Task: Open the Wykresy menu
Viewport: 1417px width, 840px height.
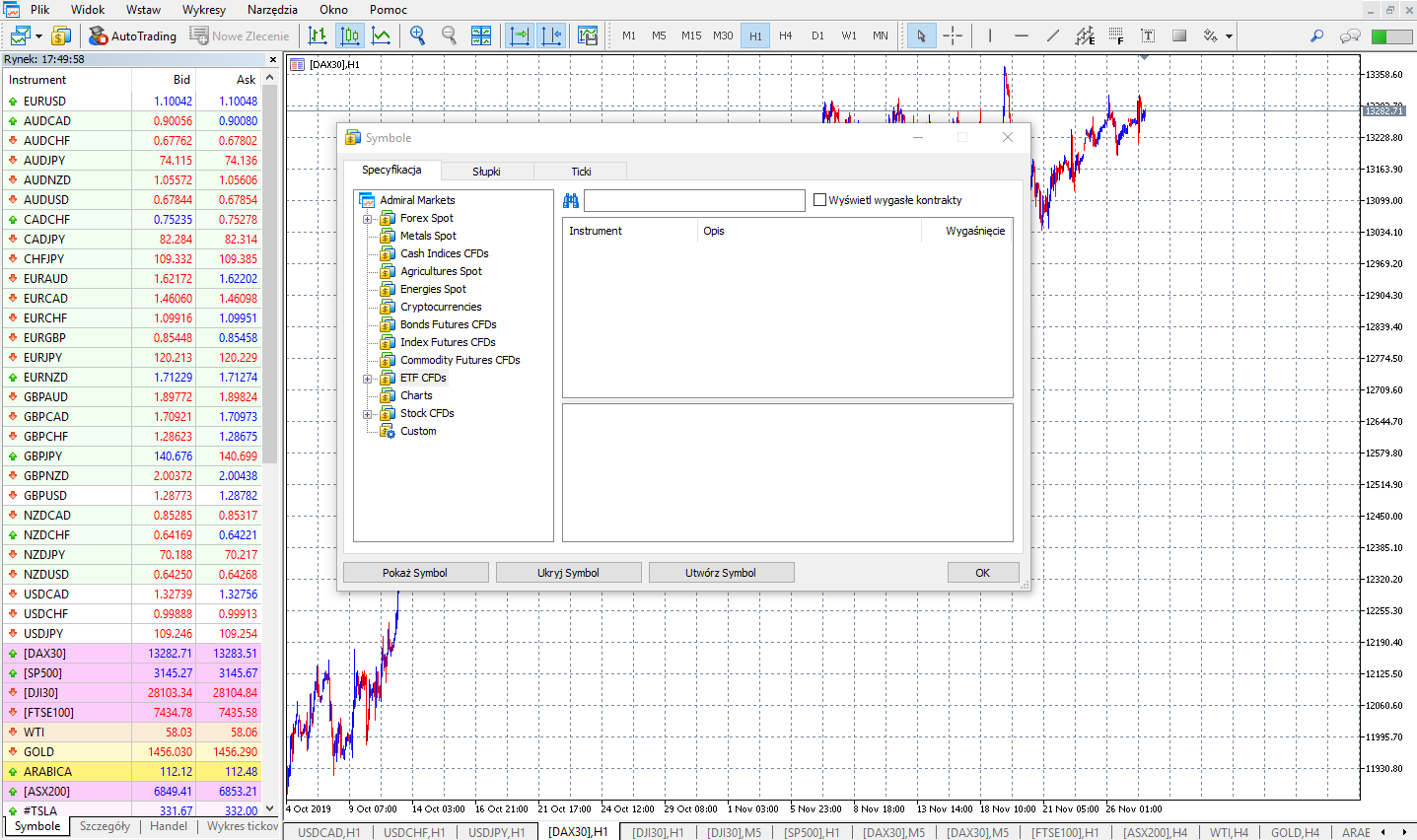Action: pos(204,10)
